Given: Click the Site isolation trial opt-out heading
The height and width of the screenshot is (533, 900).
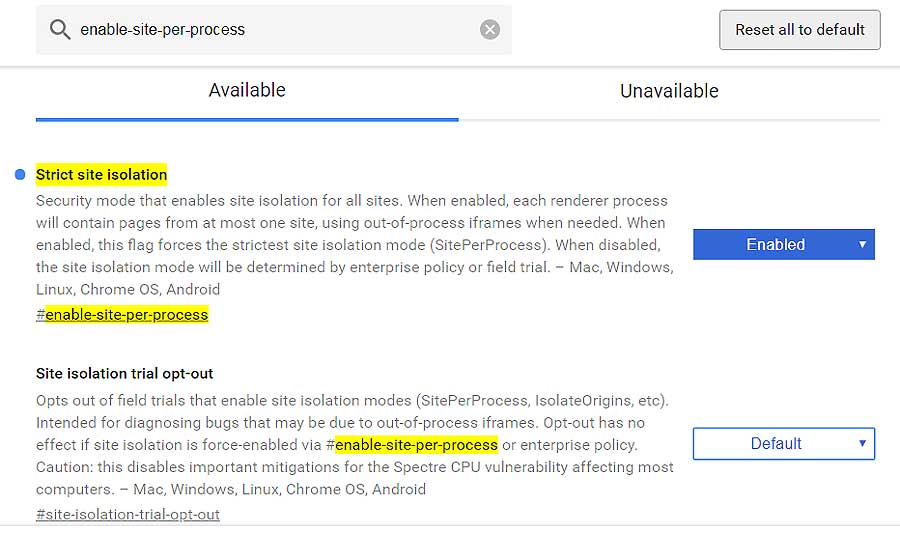Looking at the screenshot, I should (125, 374).
